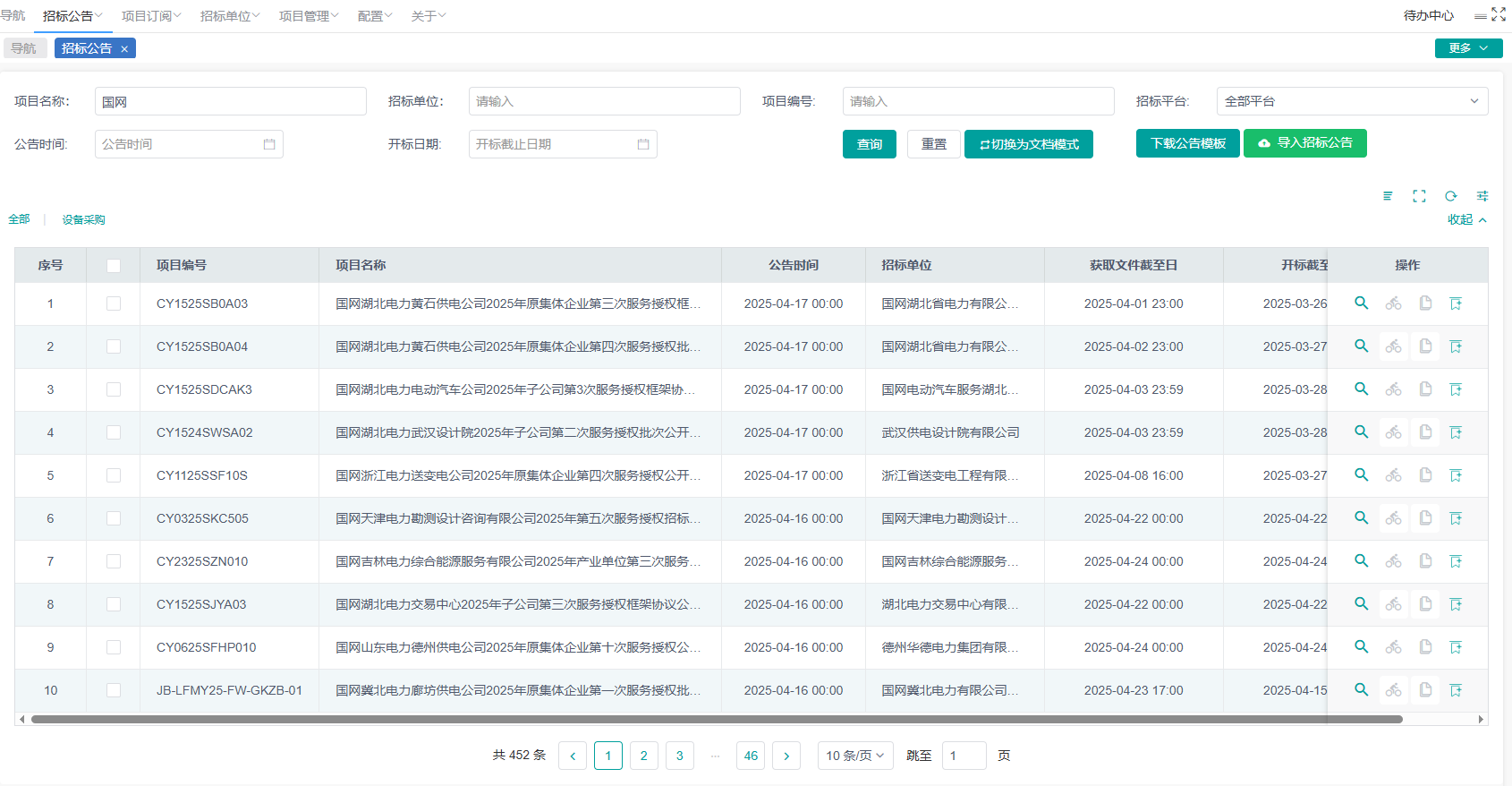Click the table density lines icon

[1388, 196]
